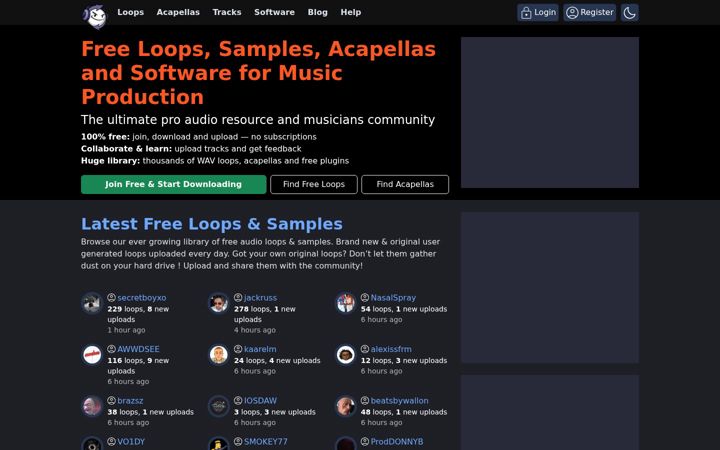Open the Acapellas menu item
The width and height of the screenshot is (720, 450).
[178, 12]
